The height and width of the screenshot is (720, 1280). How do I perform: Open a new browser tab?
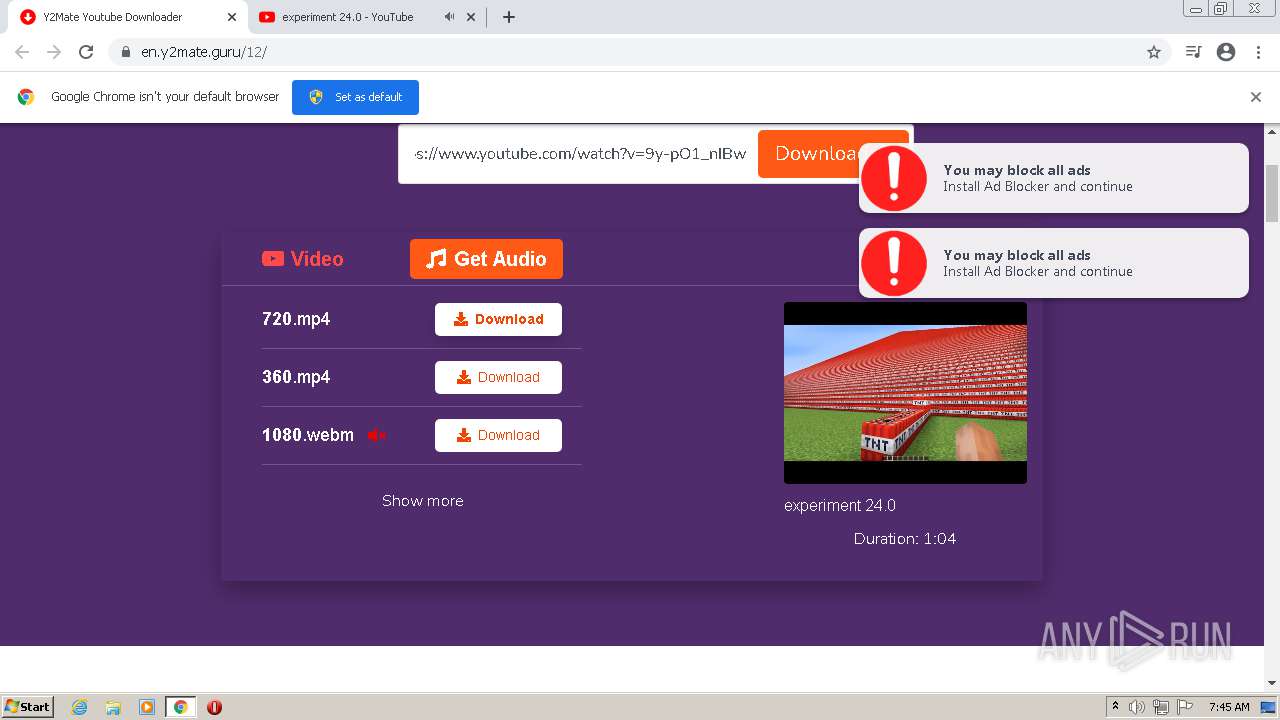coord(509,17)
